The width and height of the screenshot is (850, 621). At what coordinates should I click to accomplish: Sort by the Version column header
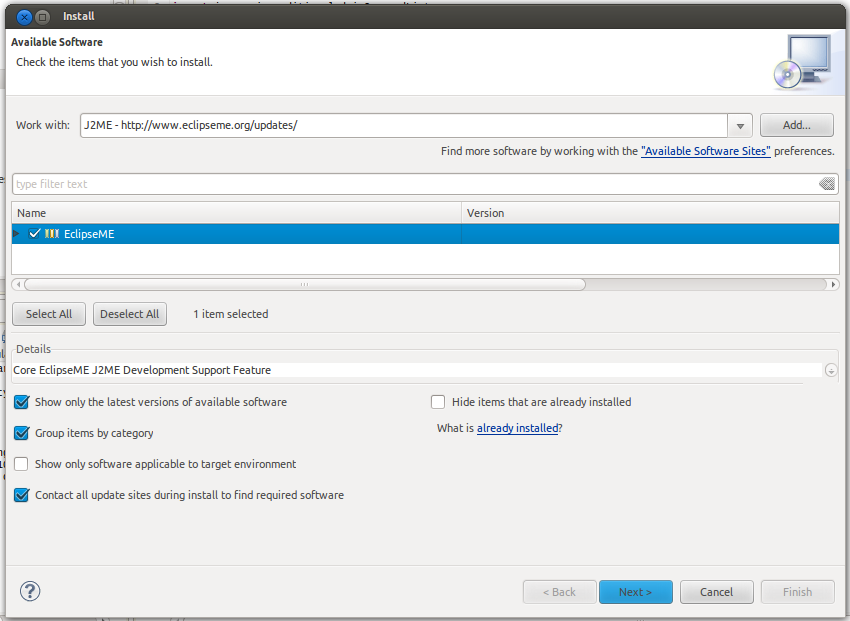[x=651, y=213]
